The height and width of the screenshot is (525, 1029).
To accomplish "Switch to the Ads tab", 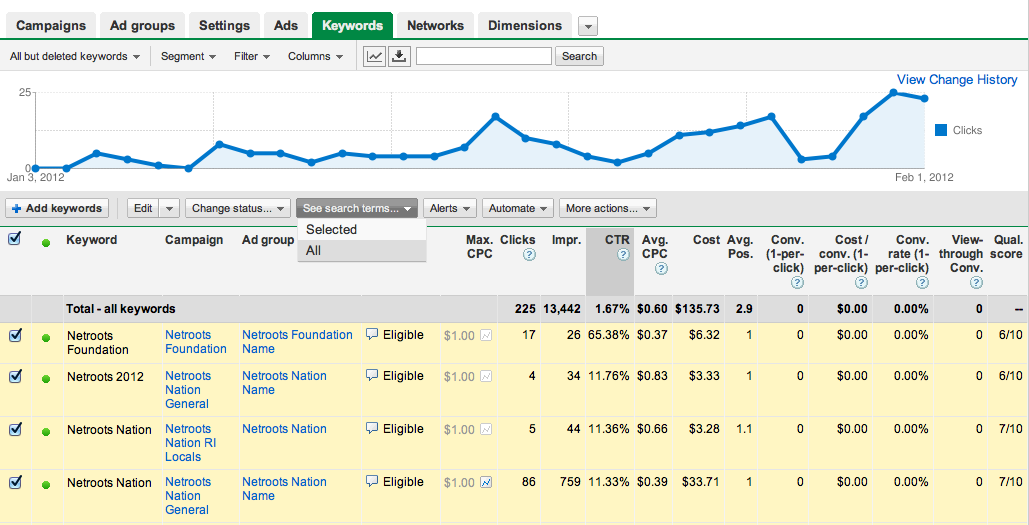I will 286,26.
